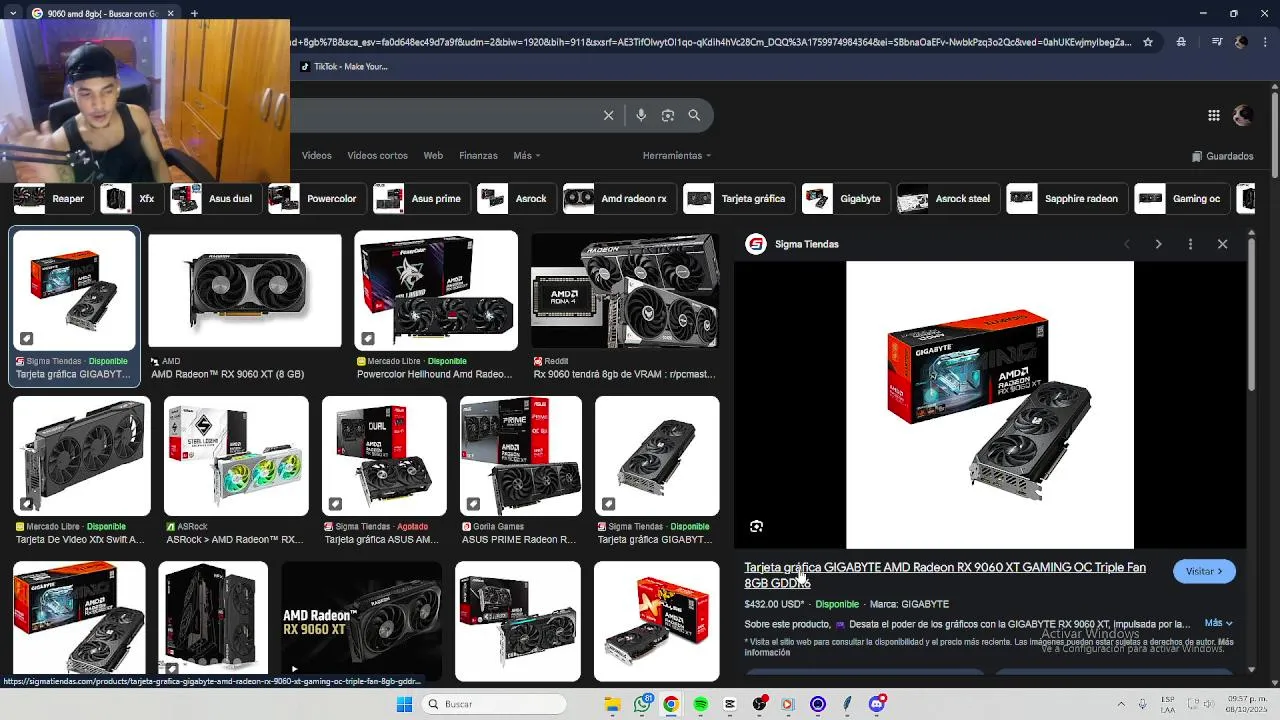Expand the 'Herramientas' tools dropdown

click(677, 156)
